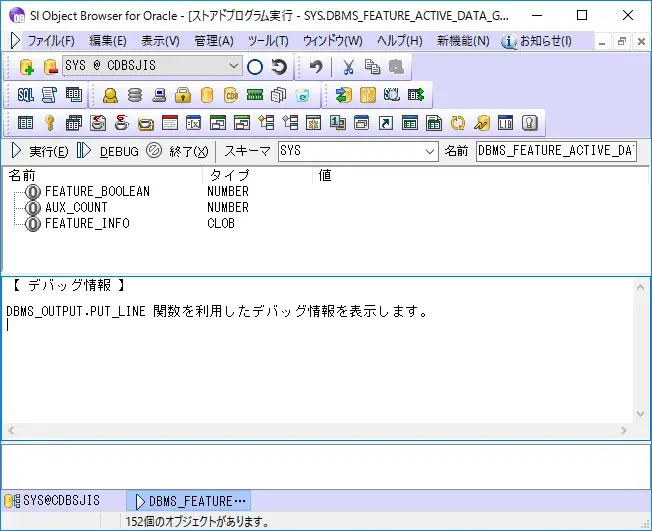Screen dimensions: 652x531
Task: Click the 名前 object name input field
Action: click(x=555, y=151)
